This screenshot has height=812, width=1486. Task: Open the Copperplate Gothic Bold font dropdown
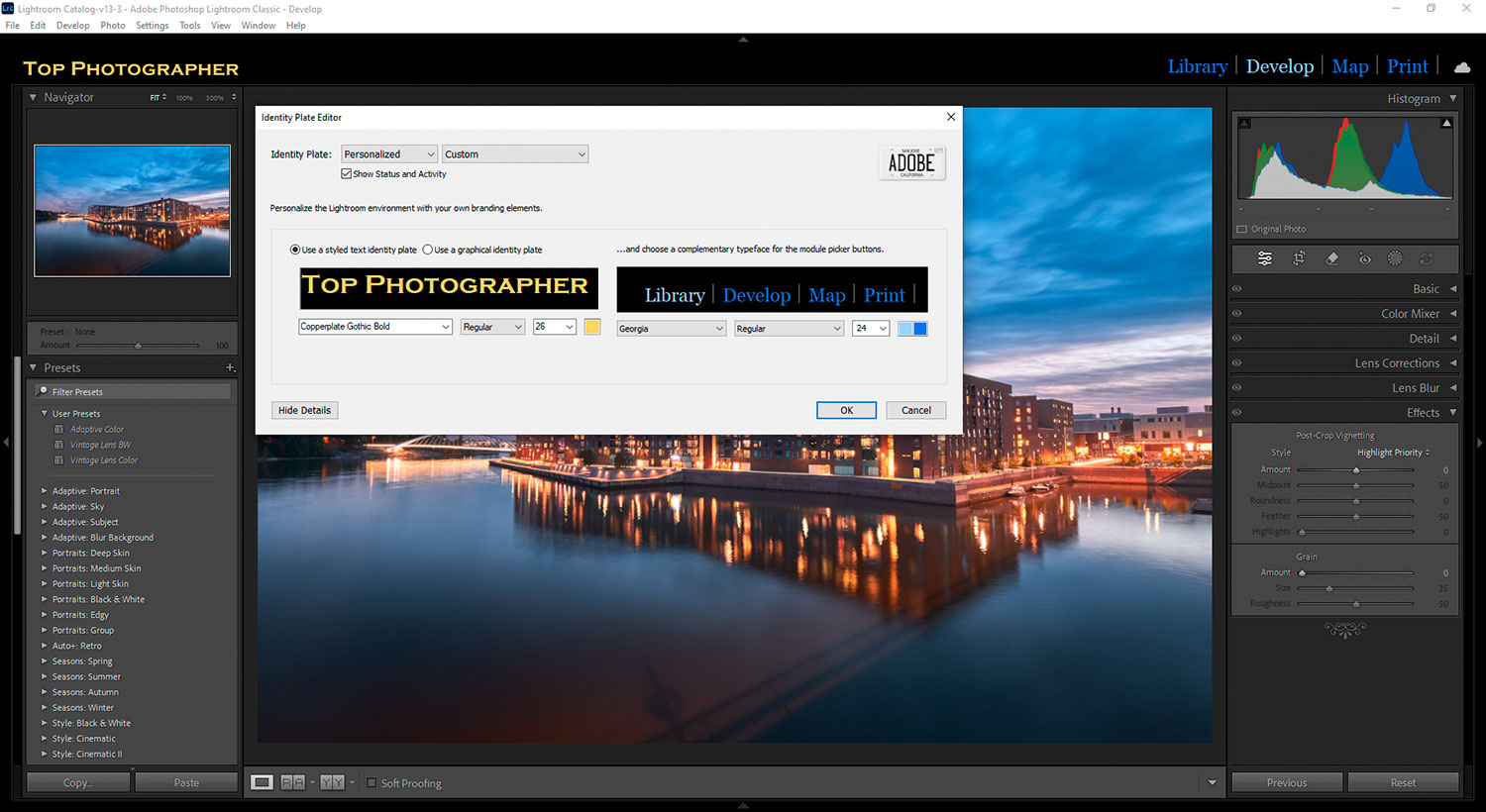pos(375,327)
